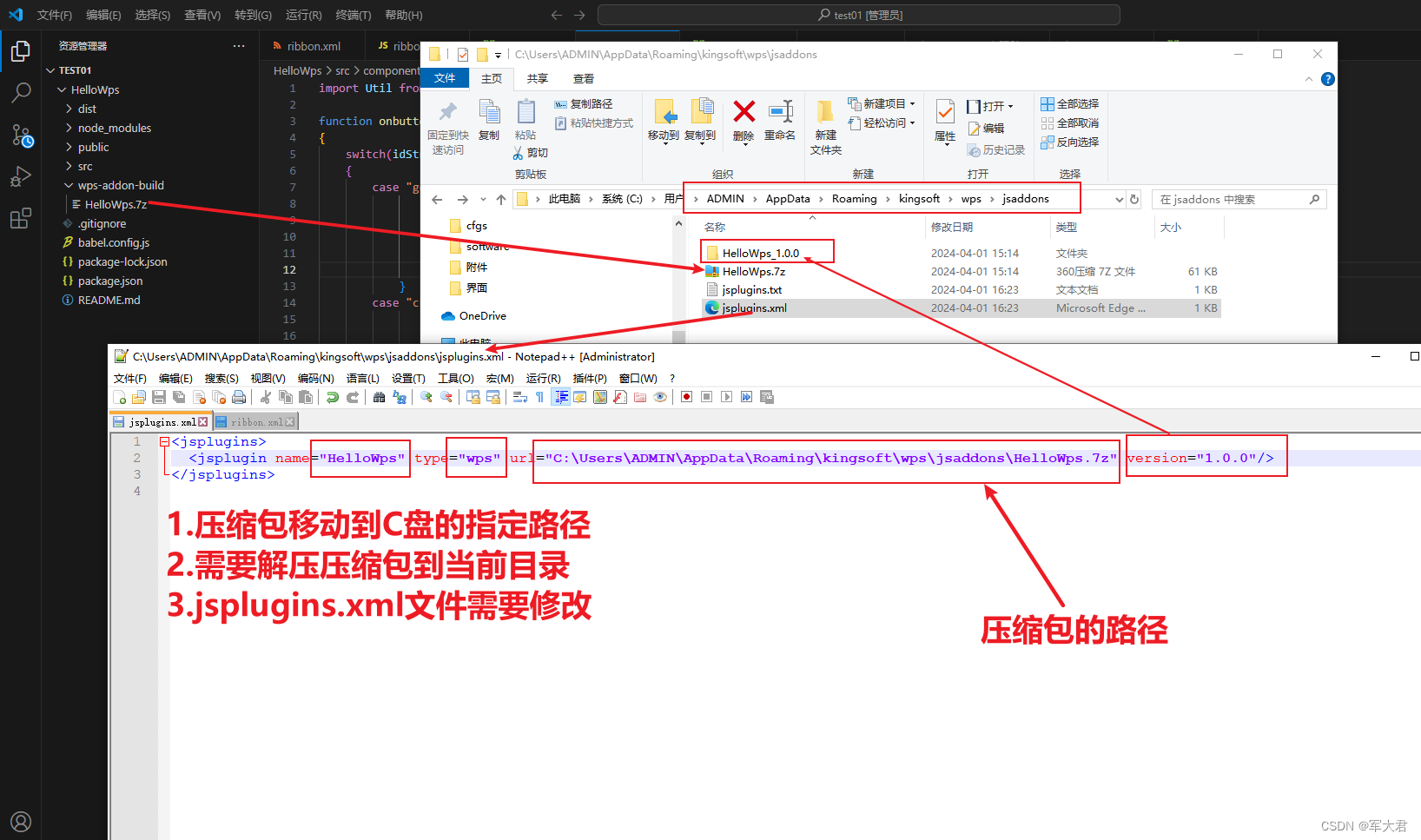
Task: Open the VS Code Extensions icon
Action: click(21, 218)
